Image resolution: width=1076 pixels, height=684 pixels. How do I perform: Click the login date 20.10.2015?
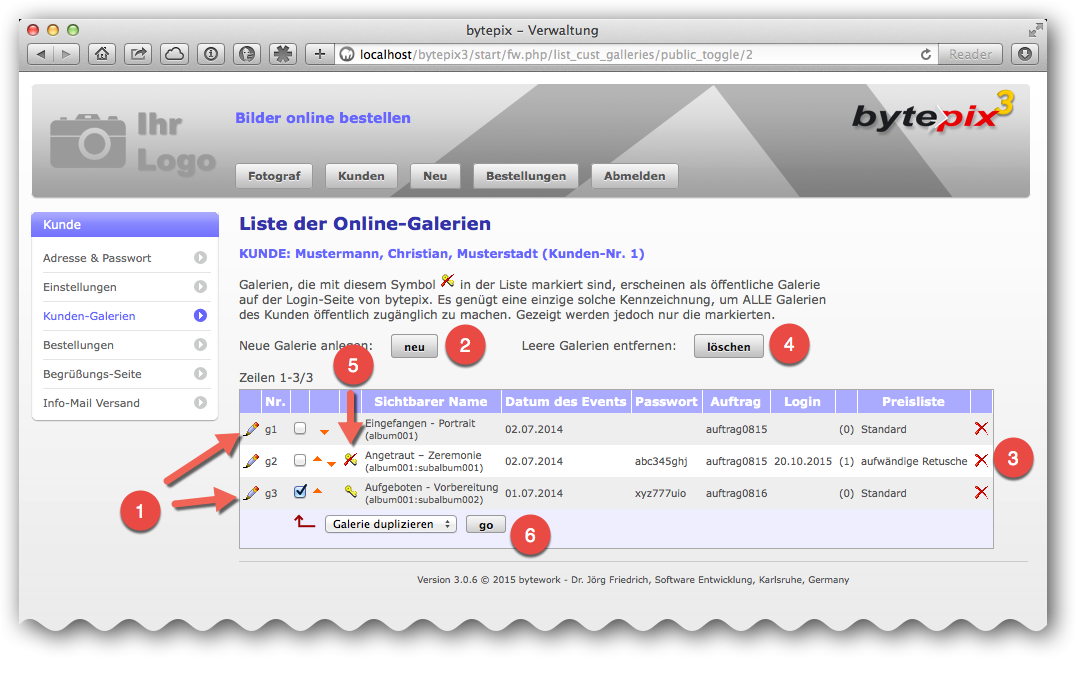pos(803,461)
